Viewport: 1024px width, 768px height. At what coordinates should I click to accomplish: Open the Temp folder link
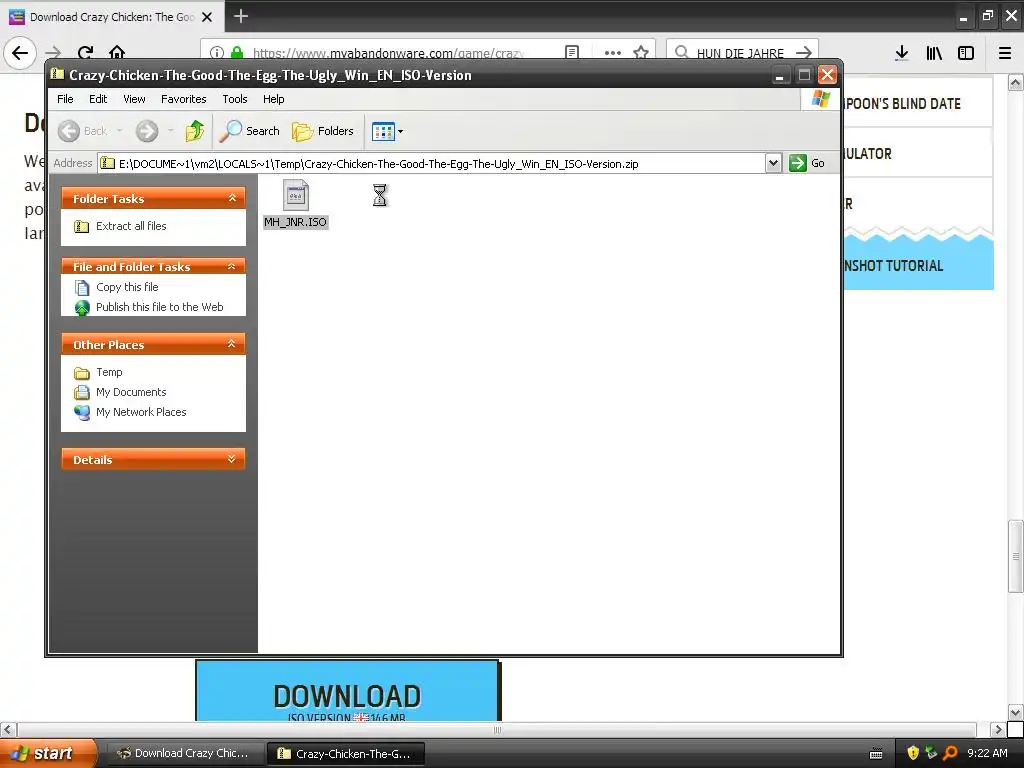click(x=109, y=372)
